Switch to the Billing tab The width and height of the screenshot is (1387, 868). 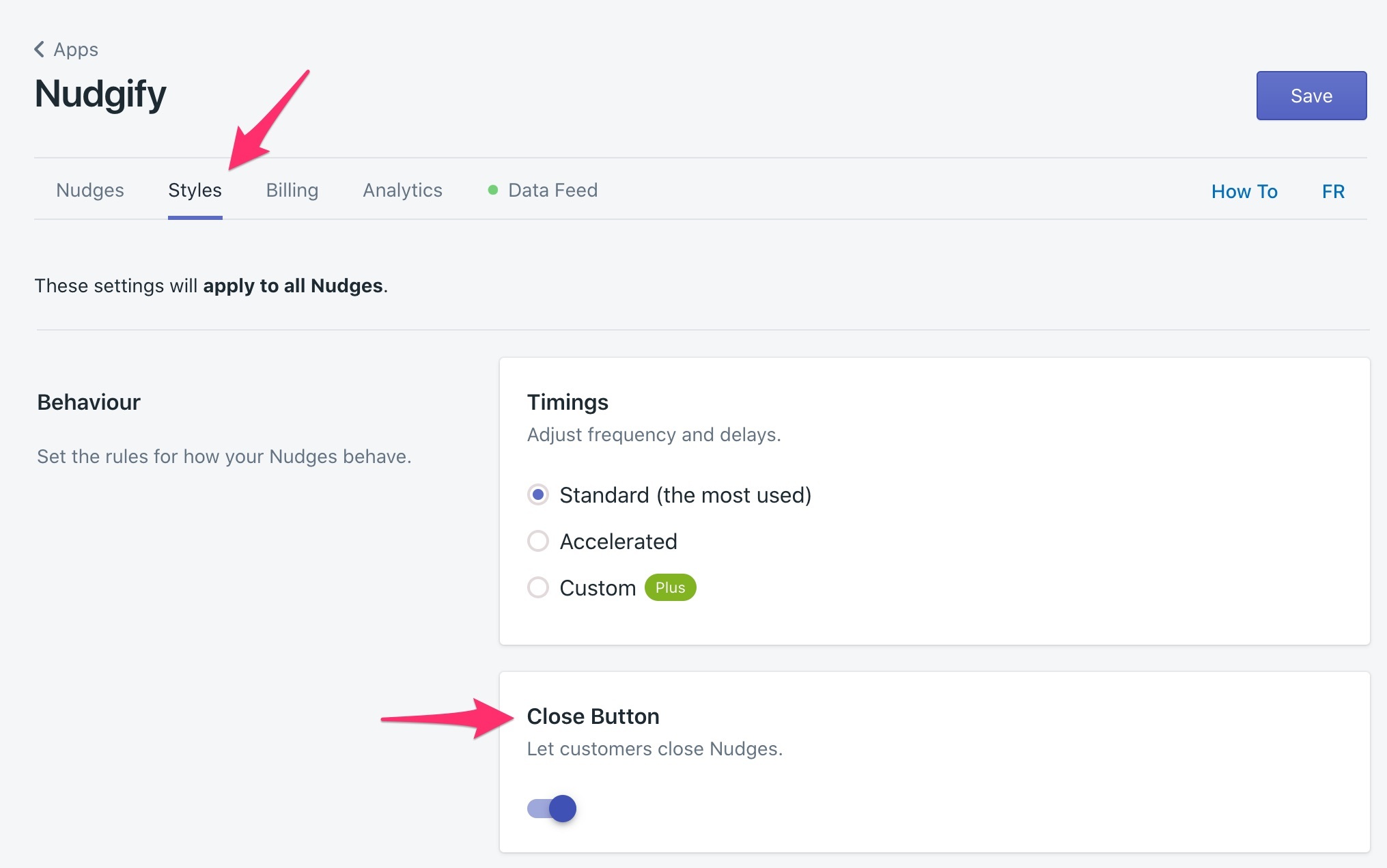pyautogui.click(x=291, y=189)
